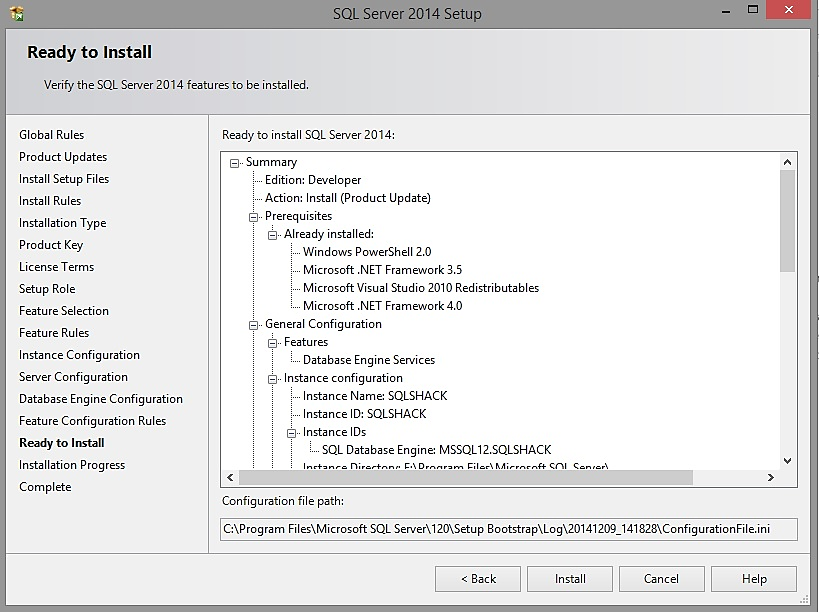The image size is (819, 612).
Task: Select the Global Rules step
Action: [x=52, y=135]
